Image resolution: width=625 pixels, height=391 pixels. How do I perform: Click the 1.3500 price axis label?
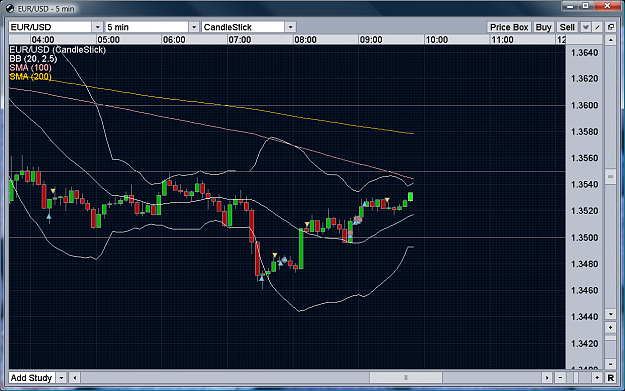pyautogui.click(x=585, y=238)
